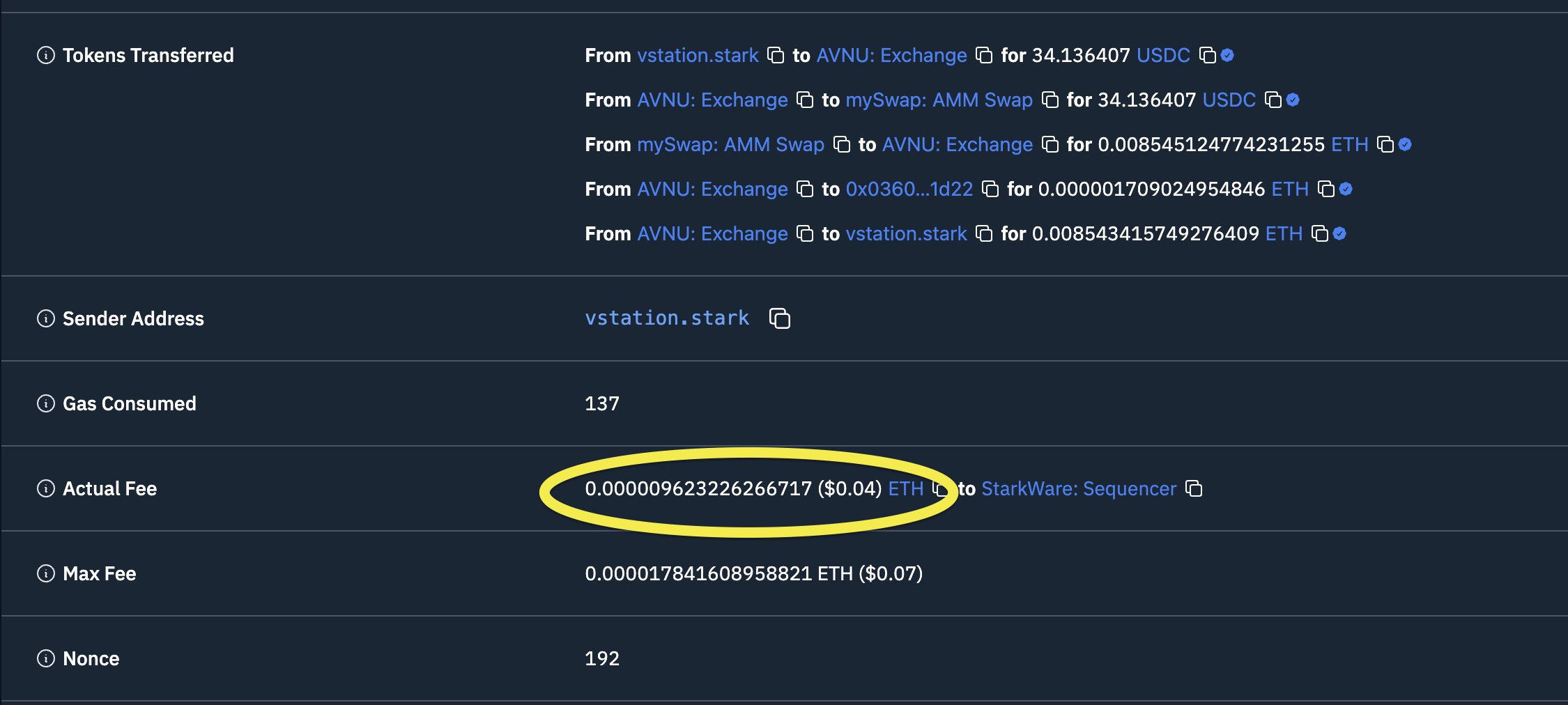View the USDC token page
Image resolution: width=1568 pixels, height=705 pixels.
click(x=1162, y=56)
